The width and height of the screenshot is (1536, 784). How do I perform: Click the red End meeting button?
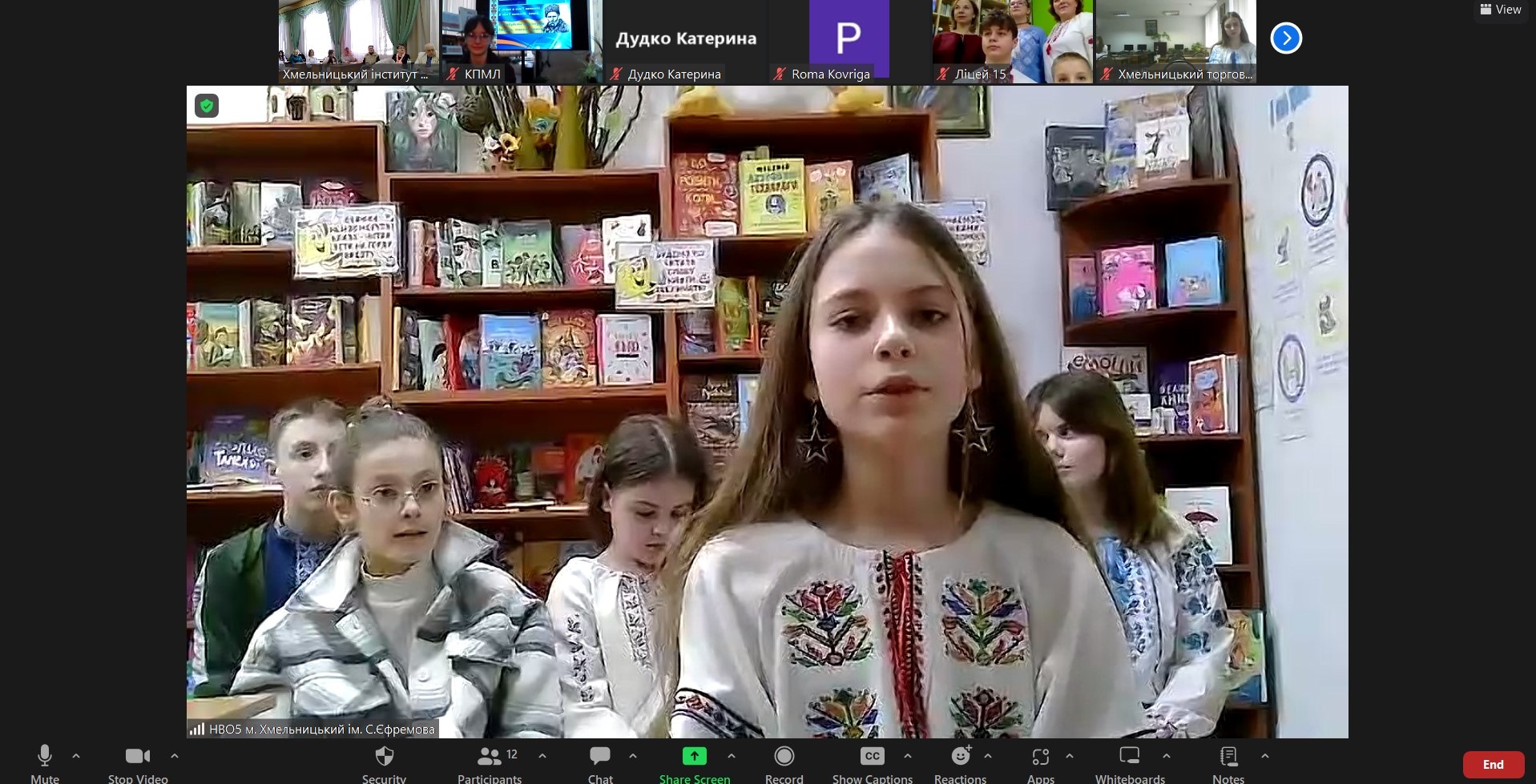[x=1493, y=764]
